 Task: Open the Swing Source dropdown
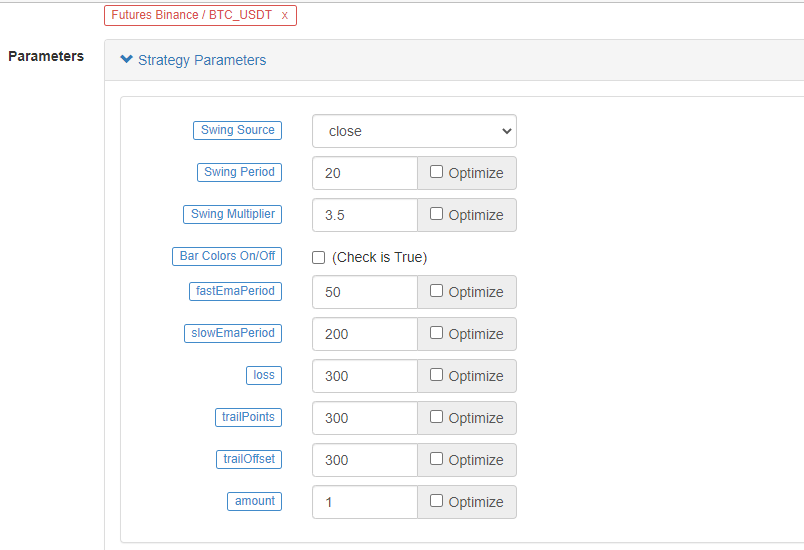[414, 131]
